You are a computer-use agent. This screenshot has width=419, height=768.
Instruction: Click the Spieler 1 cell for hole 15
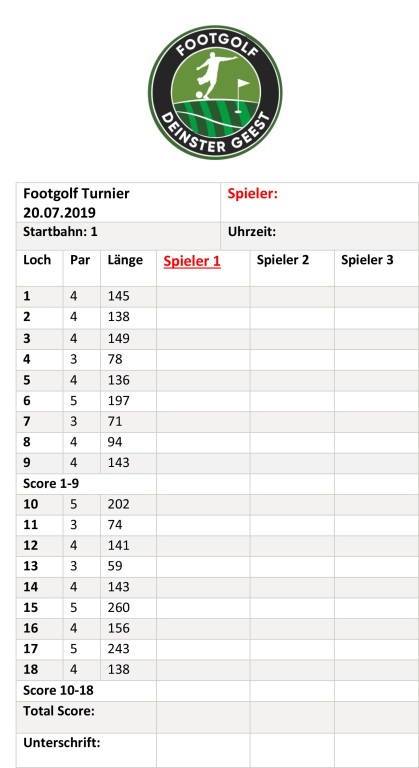pos(203,608)
